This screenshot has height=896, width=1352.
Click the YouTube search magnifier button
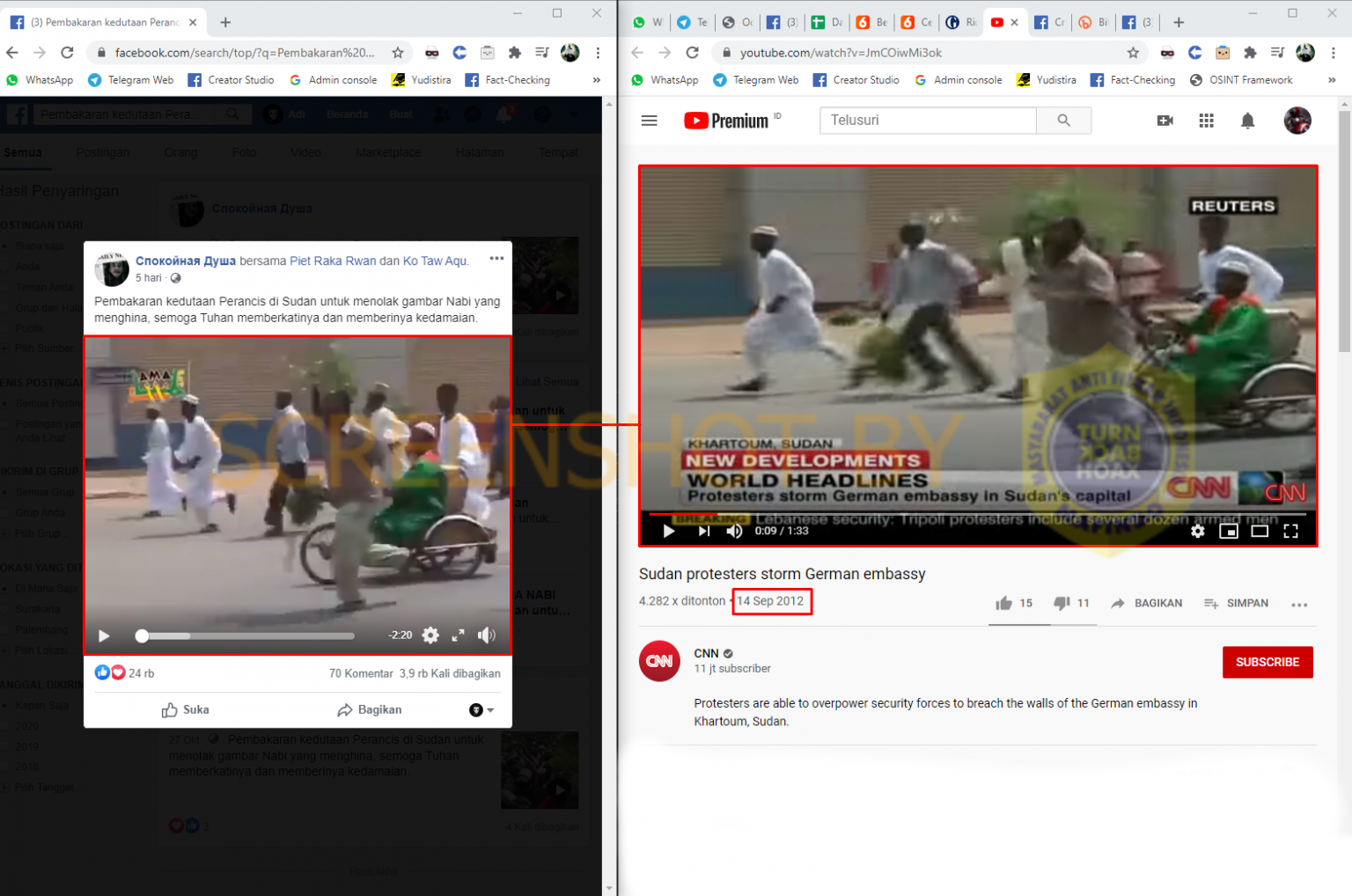tap(1063, 121)
